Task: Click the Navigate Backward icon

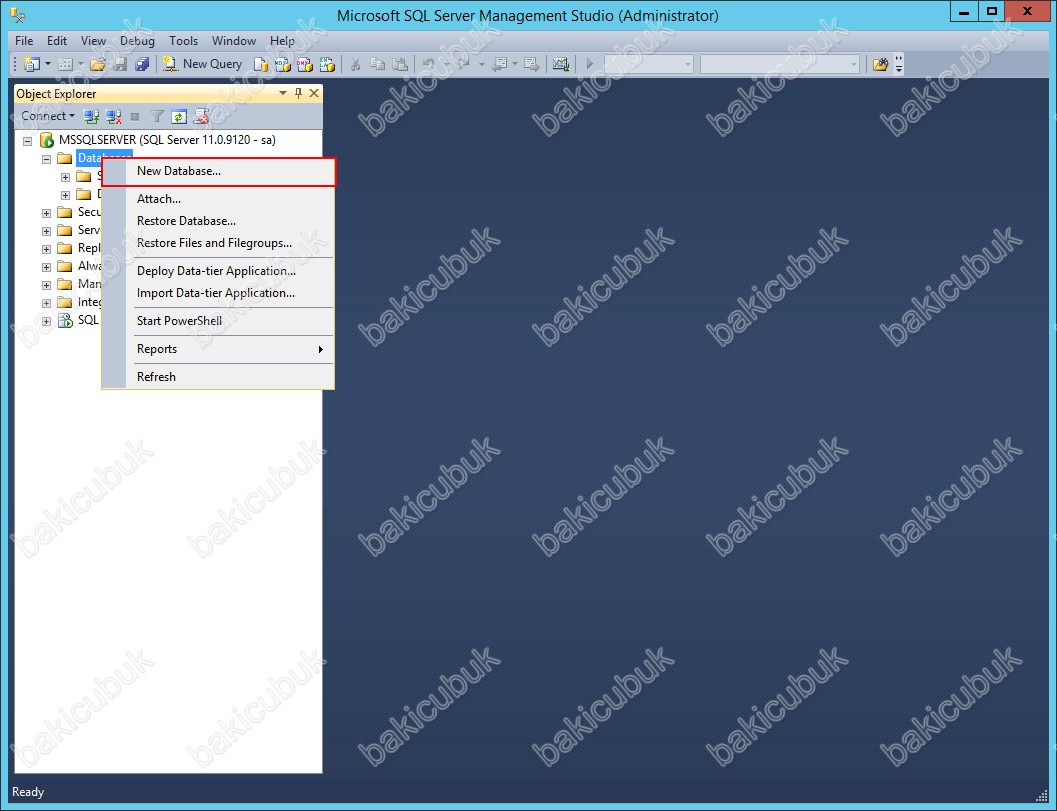Action: [x=500, y=64]
